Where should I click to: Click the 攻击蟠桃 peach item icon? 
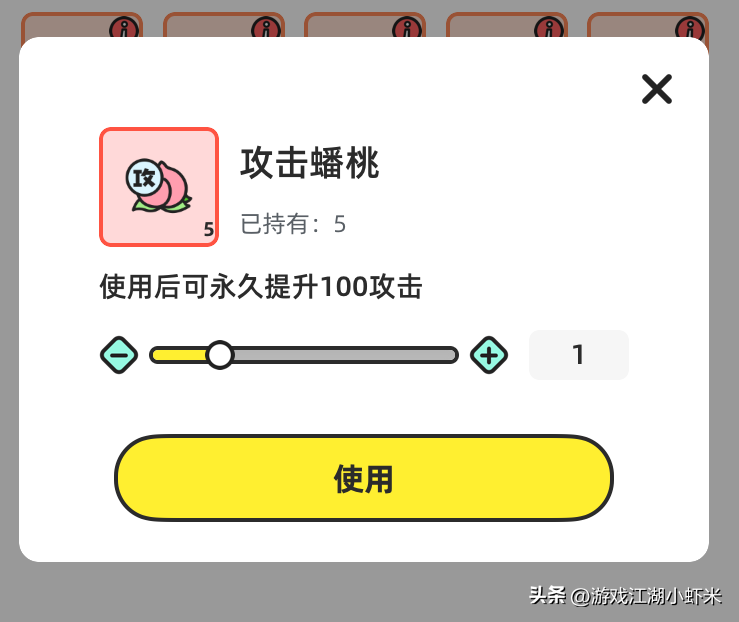[159, 187]
